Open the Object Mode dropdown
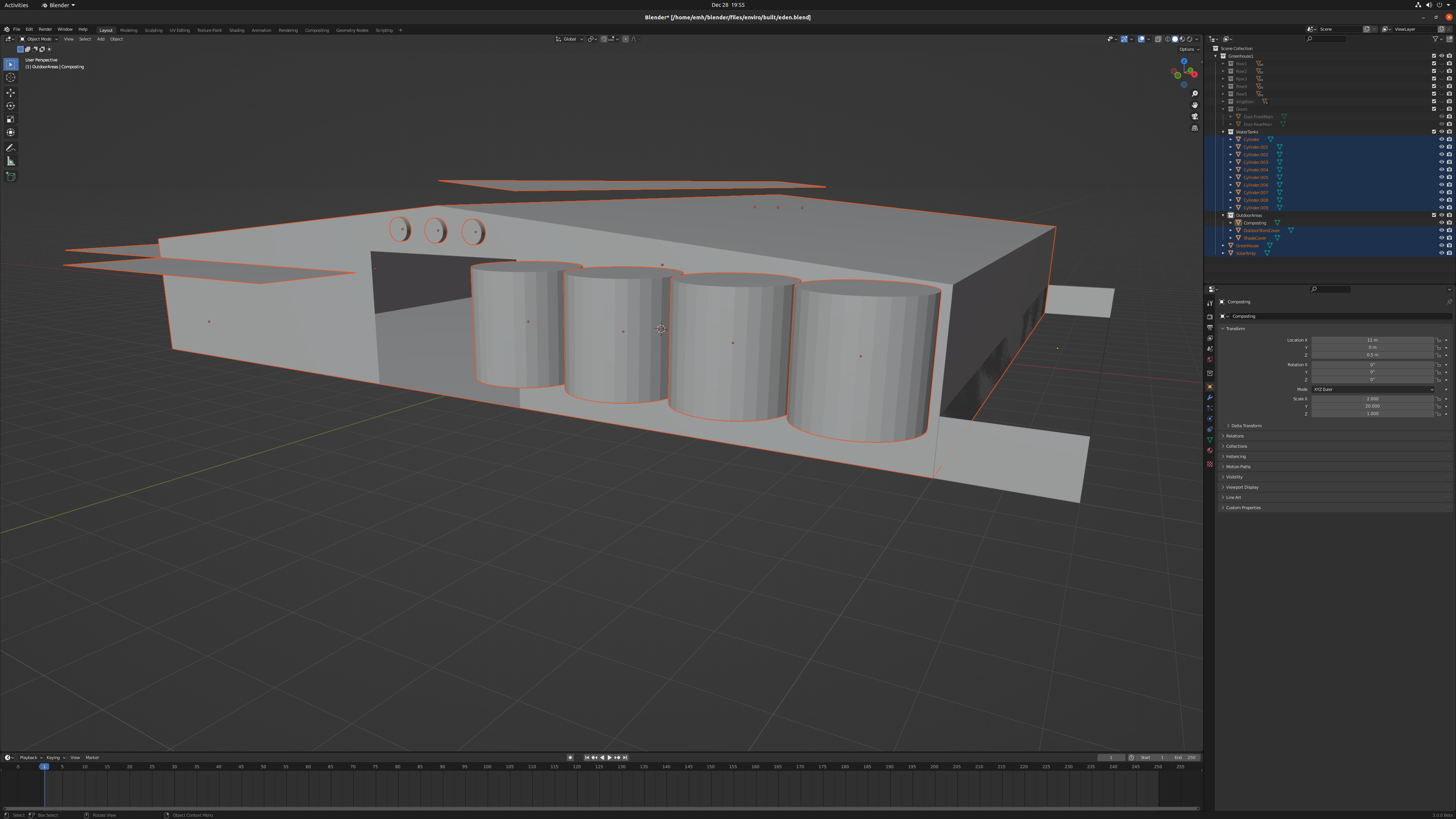 point(39,39)
